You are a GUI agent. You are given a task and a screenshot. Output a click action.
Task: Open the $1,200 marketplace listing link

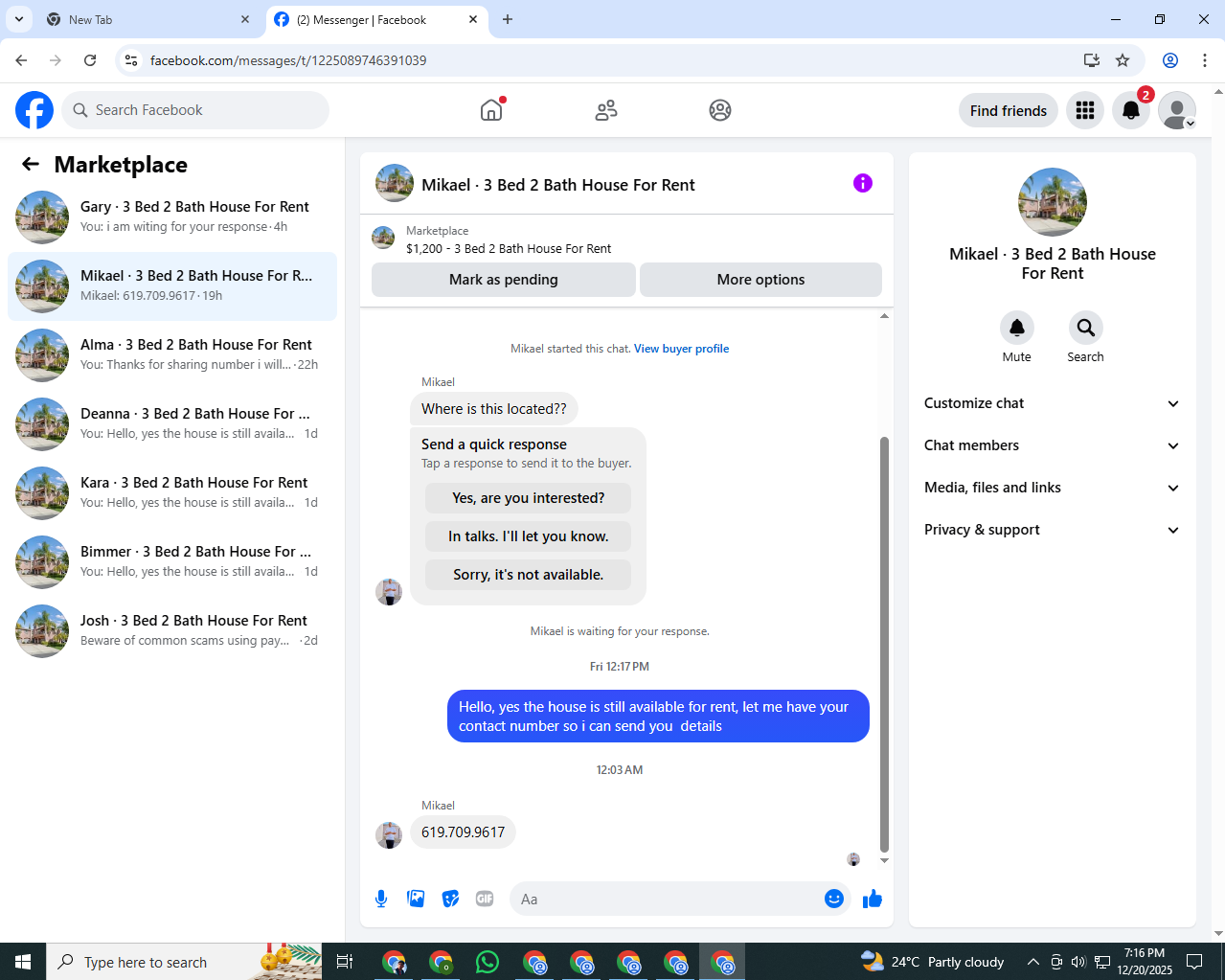(x=509, y=248)
